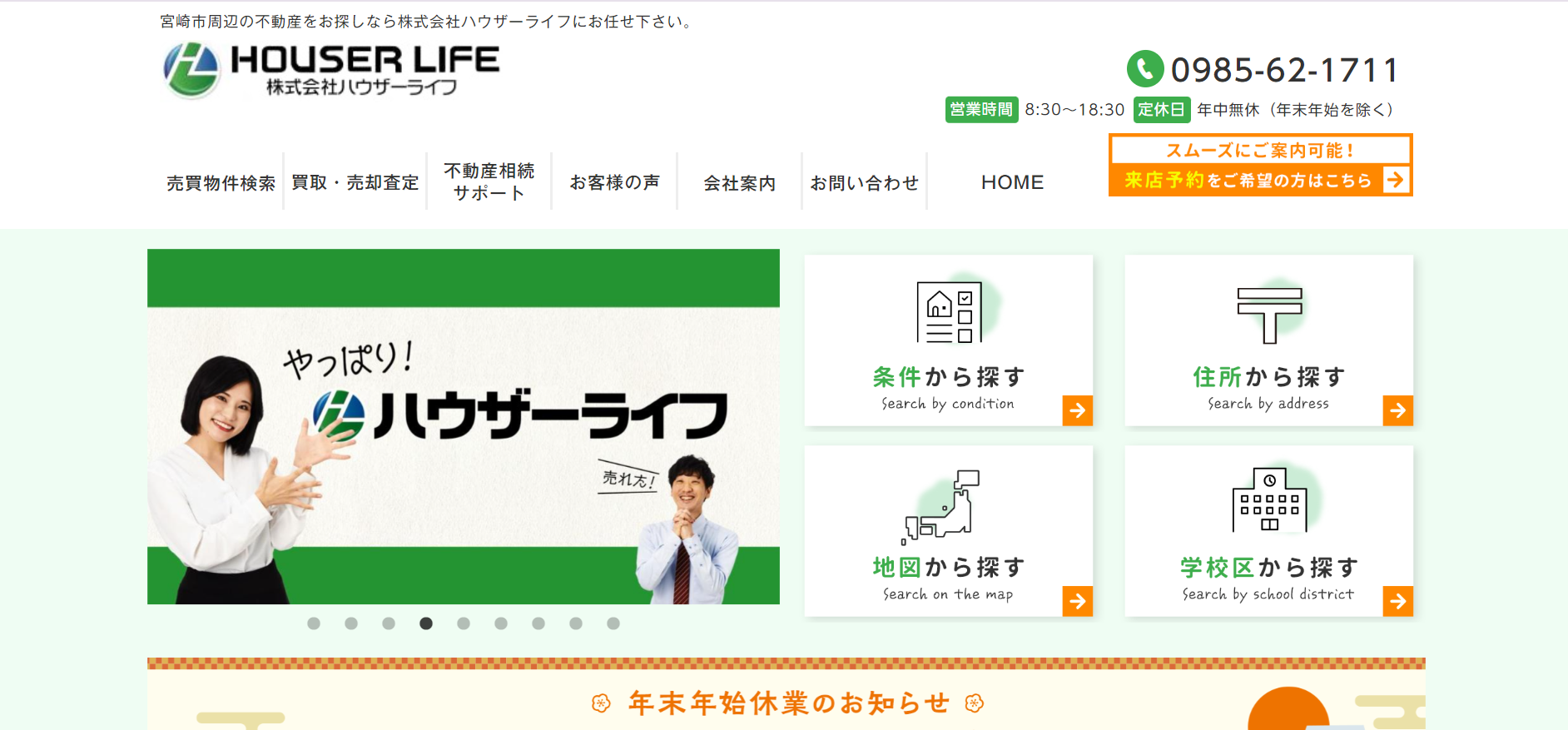Open お問い合わせ menu item
The width and height of the screenshot is (1568, 730).
click(x=864, y=183)
